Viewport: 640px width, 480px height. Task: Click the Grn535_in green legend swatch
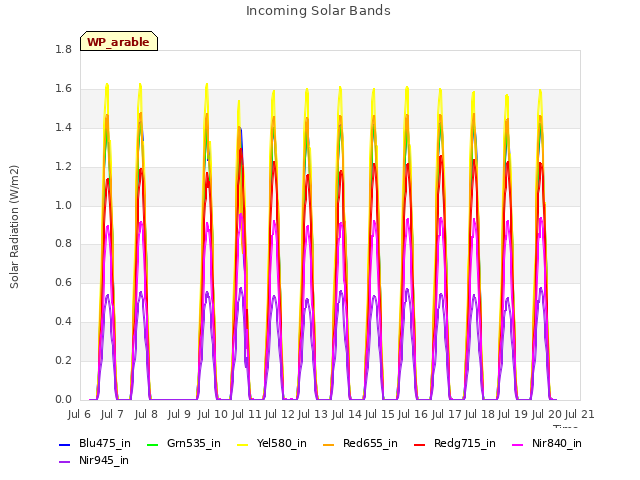coord(152,445)
